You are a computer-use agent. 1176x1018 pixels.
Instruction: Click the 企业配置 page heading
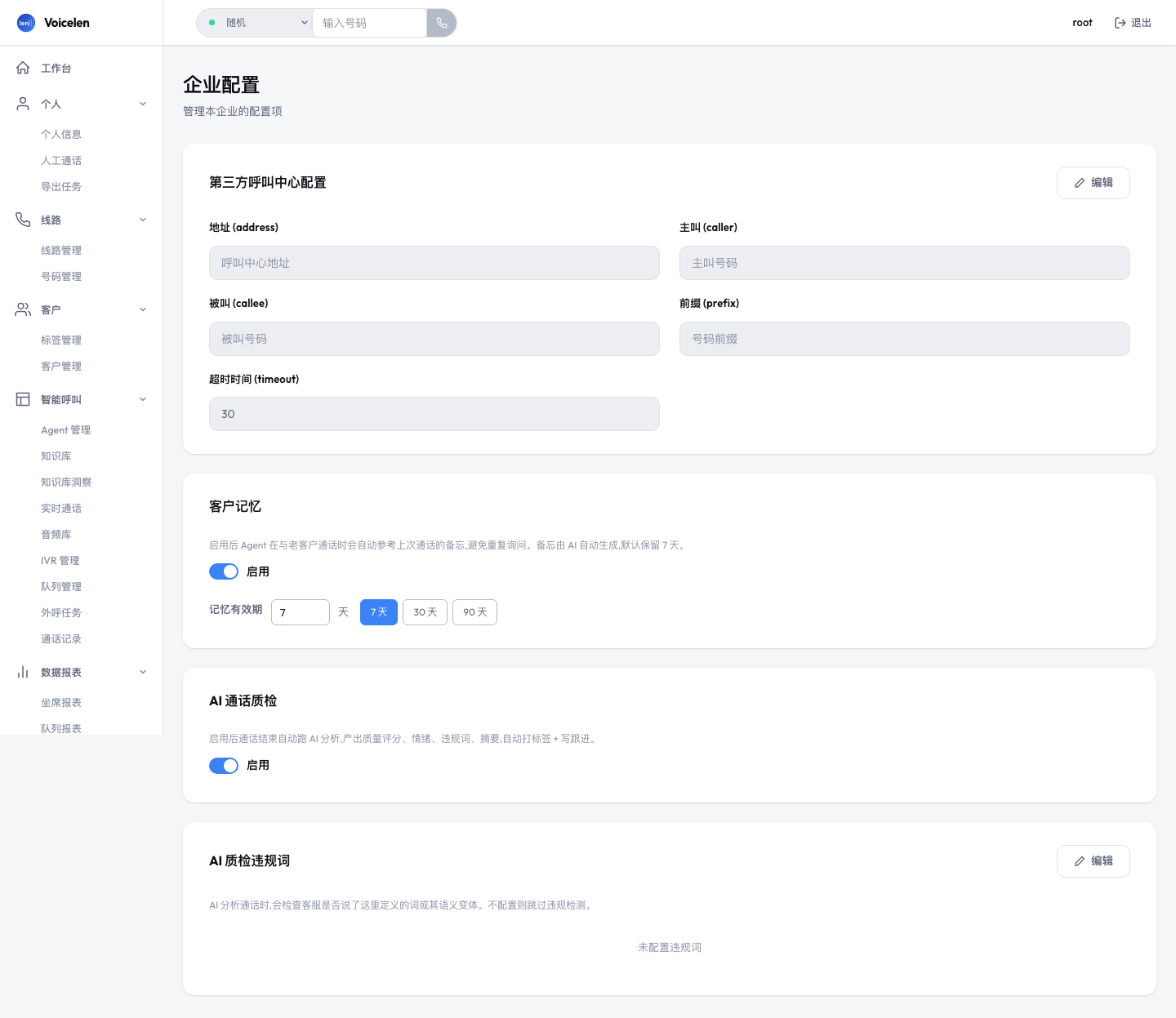pyautogui.click(x=221, y=85)
